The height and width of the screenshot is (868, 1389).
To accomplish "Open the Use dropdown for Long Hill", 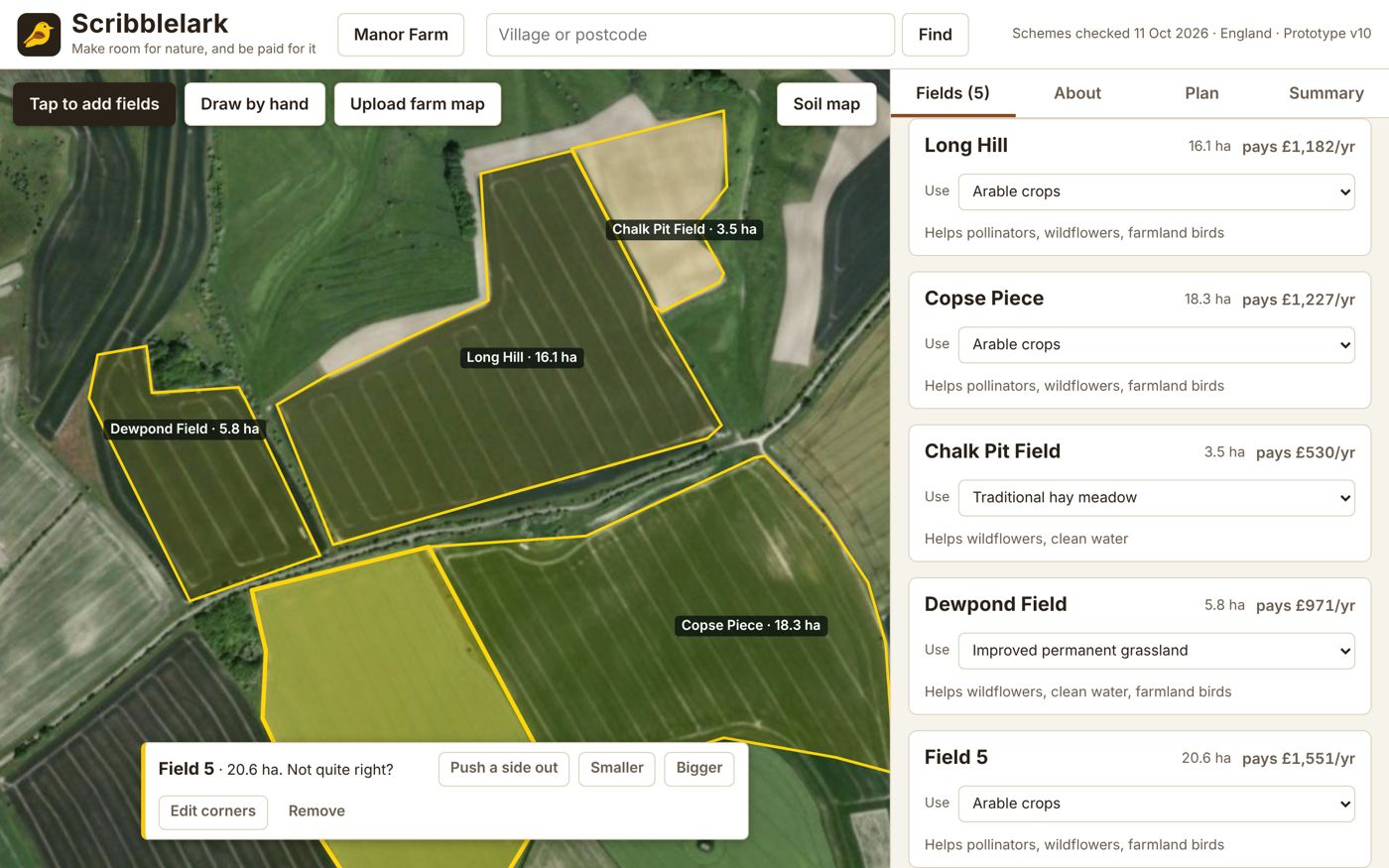I will pyautogui.click(x=1157, y=191).
